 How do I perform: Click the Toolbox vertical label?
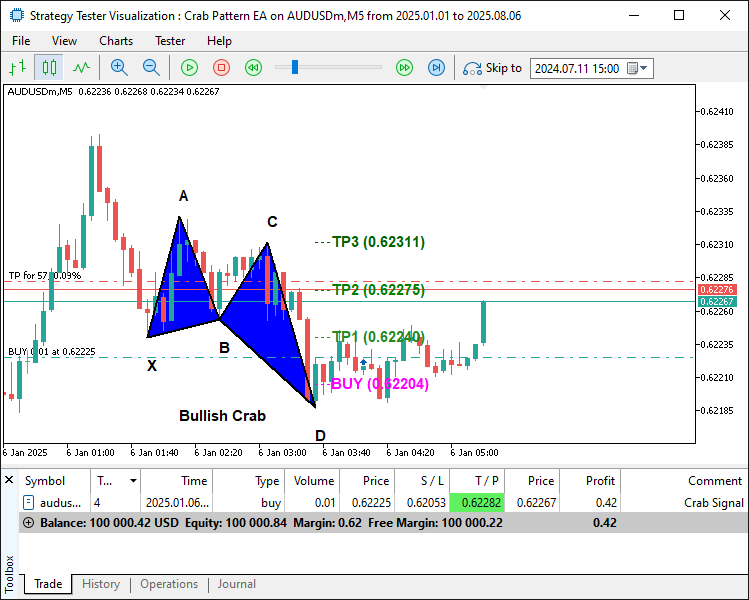[9, 574]
